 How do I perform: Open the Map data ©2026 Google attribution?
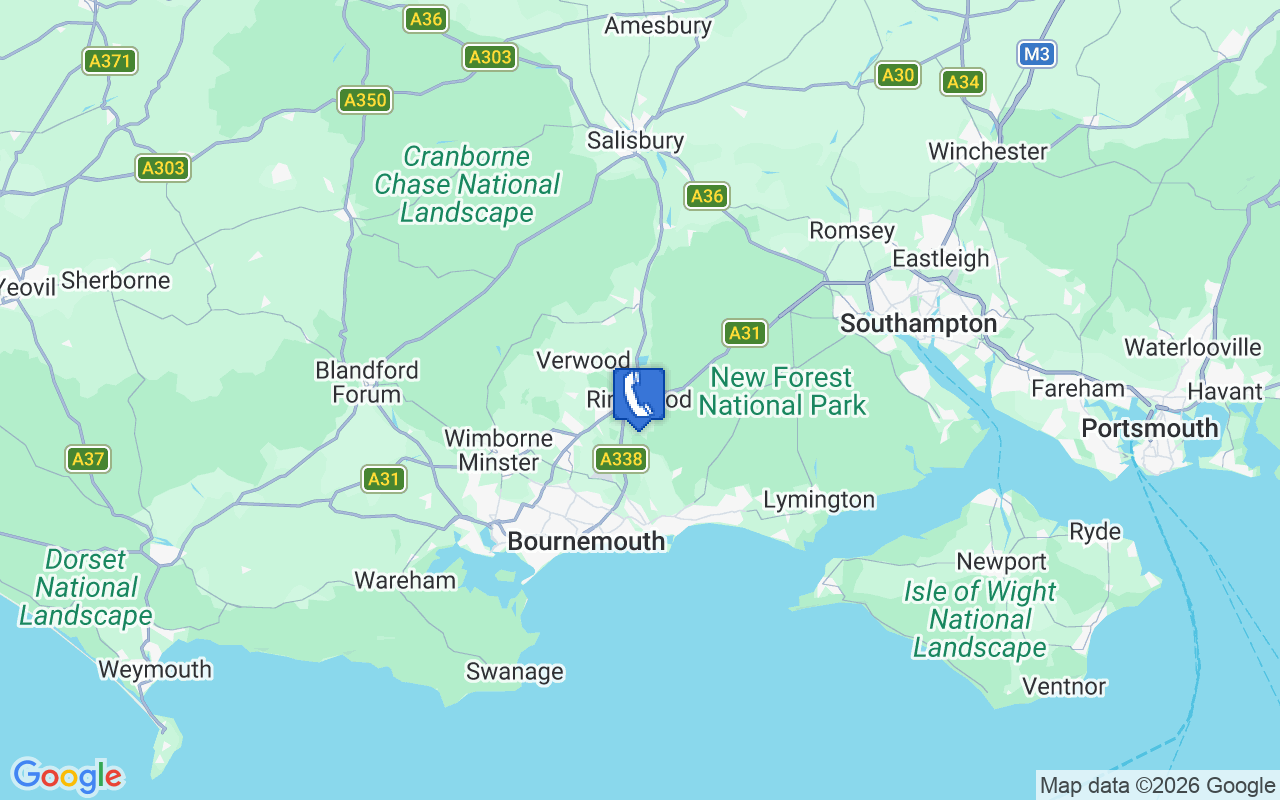point(1157,785)
